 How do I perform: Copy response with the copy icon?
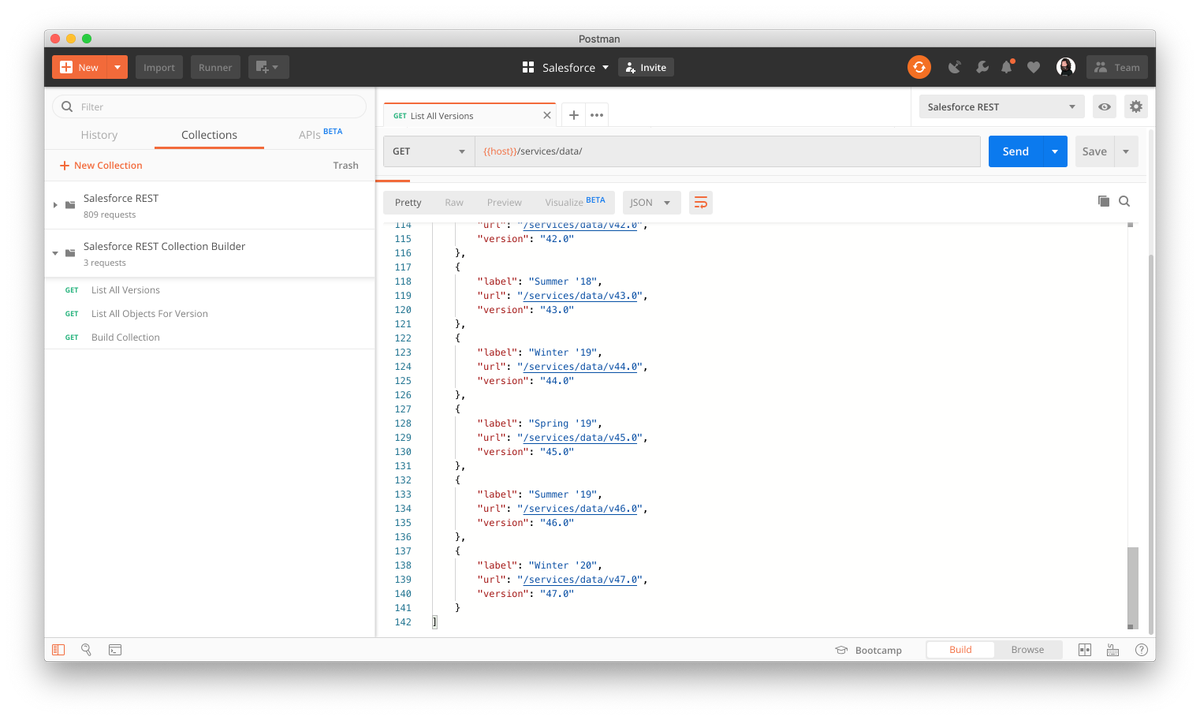pos(1103,201)
